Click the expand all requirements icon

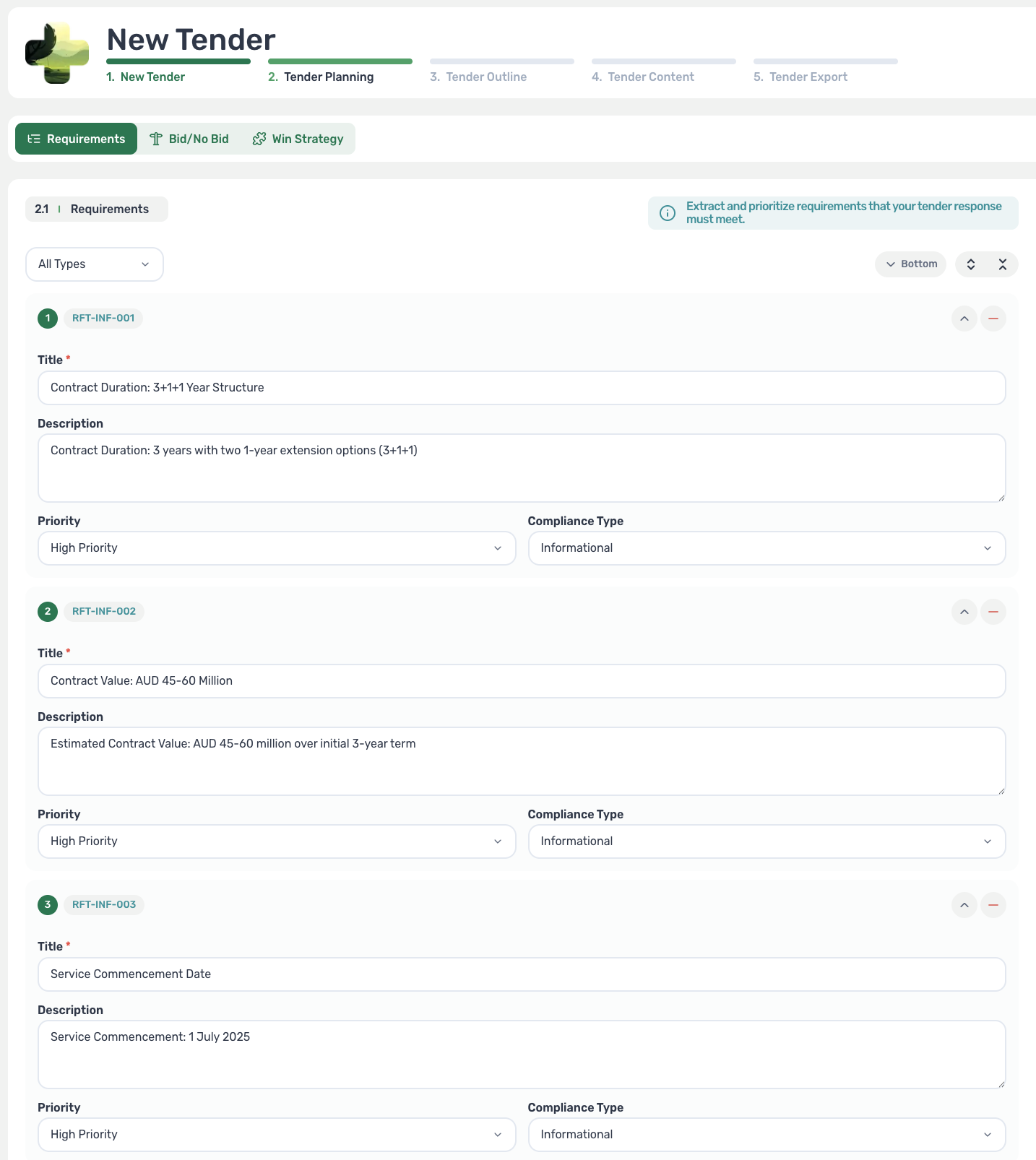coord(971,264)
